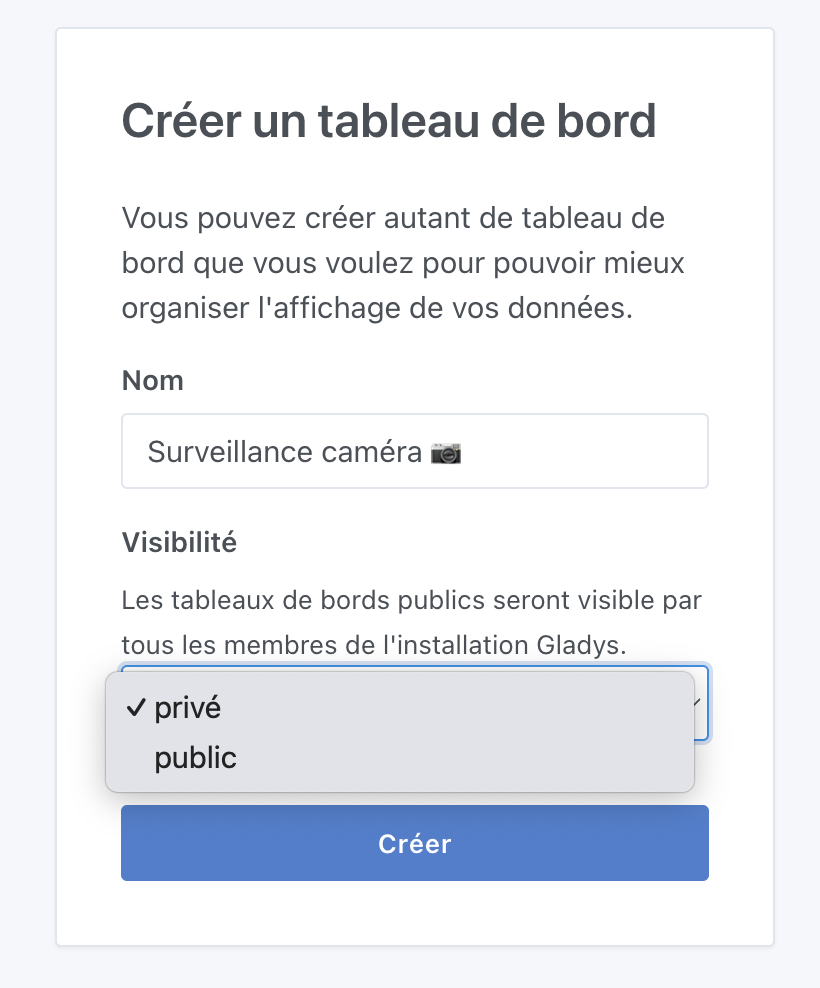Viewport: 820px width, 988px height.
Task: Click the text explaining public dashboard visibility
Action: [x=411, y=622]
